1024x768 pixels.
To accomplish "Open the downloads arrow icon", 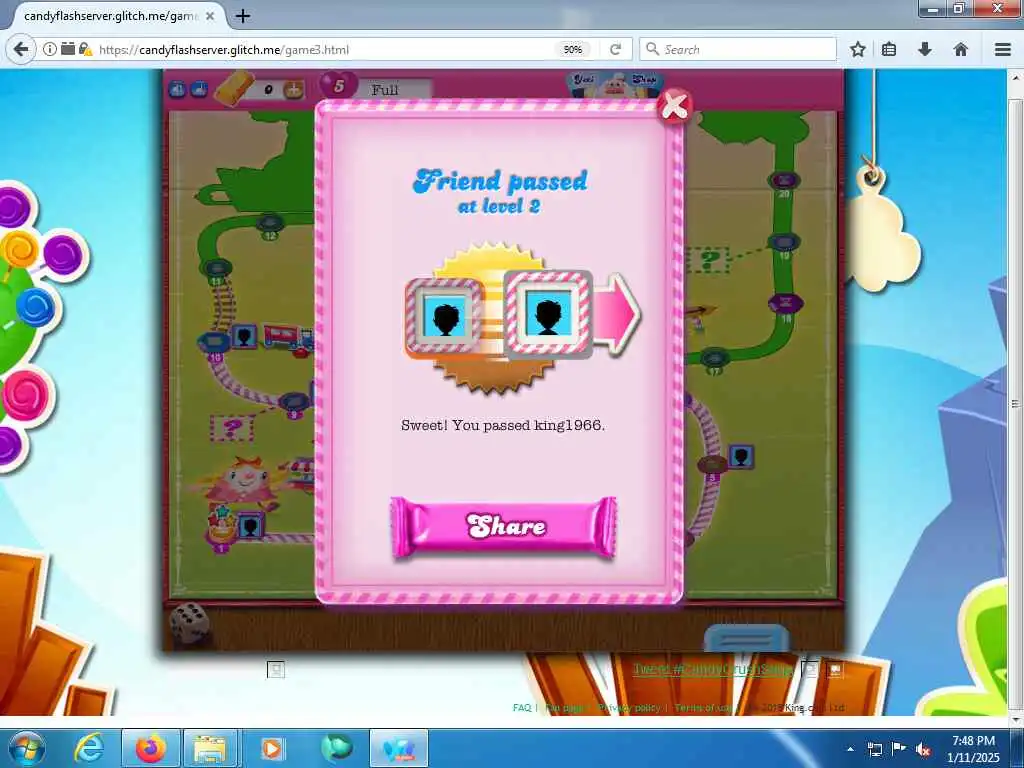I will 925,50.
